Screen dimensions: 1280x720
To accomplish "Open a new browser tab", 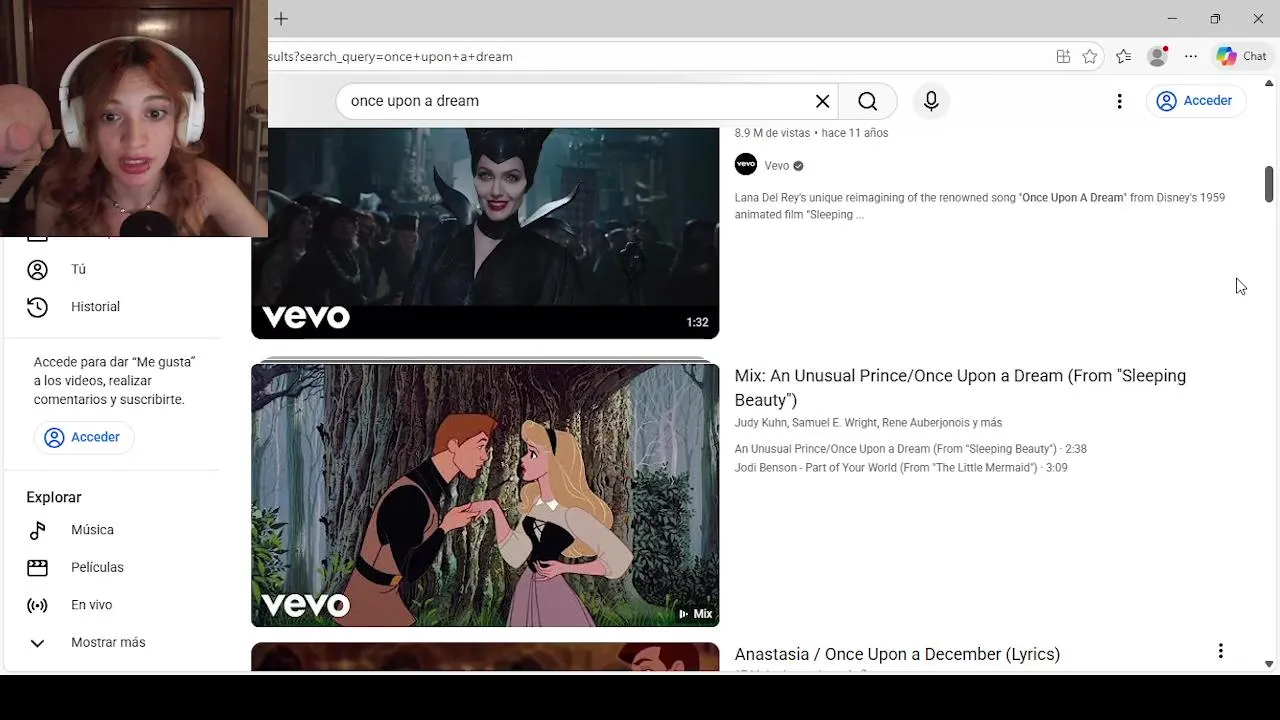I will 281,19.
